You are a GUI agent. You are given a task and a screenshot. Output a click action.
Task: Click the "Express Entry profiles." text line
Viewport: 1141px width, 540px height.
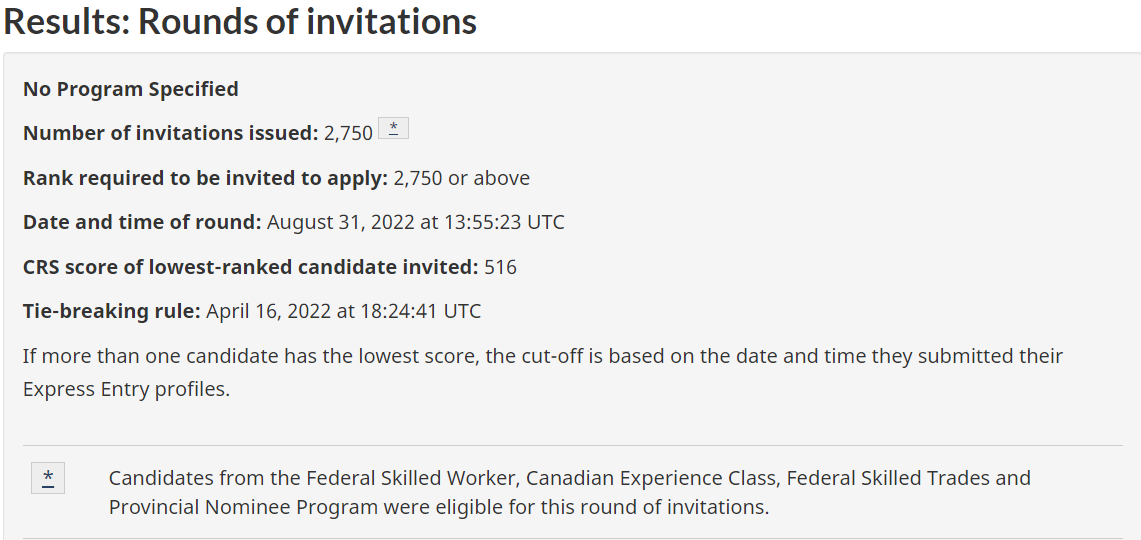(127, 389)
